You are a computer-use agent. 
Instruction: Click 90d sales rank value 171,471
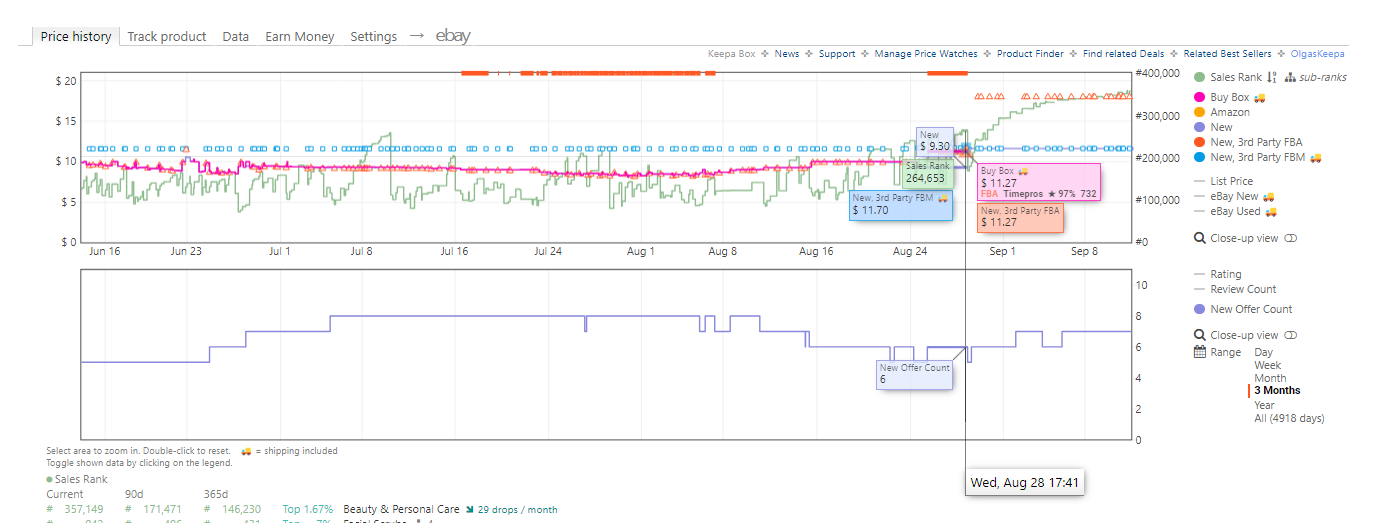click(x=162, y=510)
